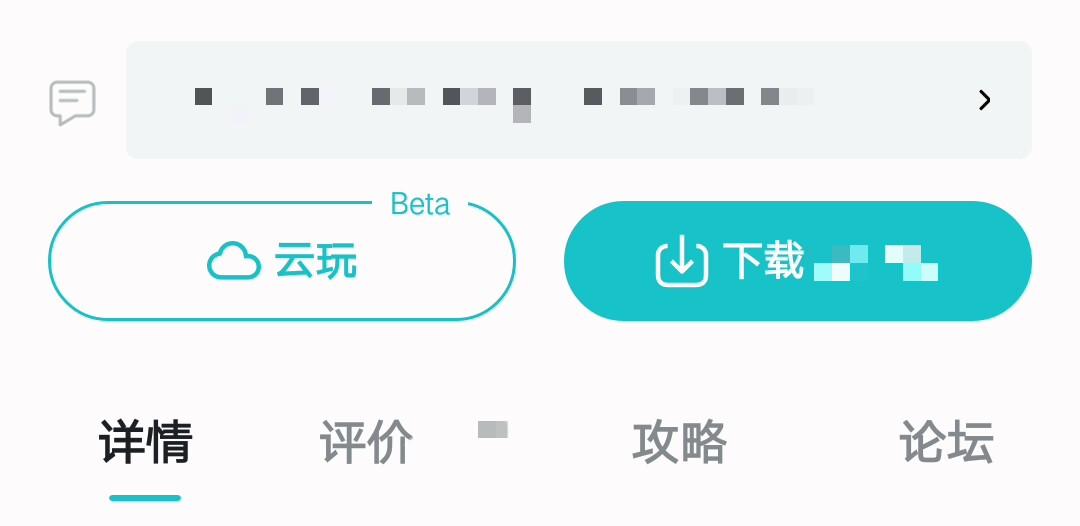The image size is (1080, 526).
Task: Tap the speech bubble comment icon
Action: click(x=72, y=103)
